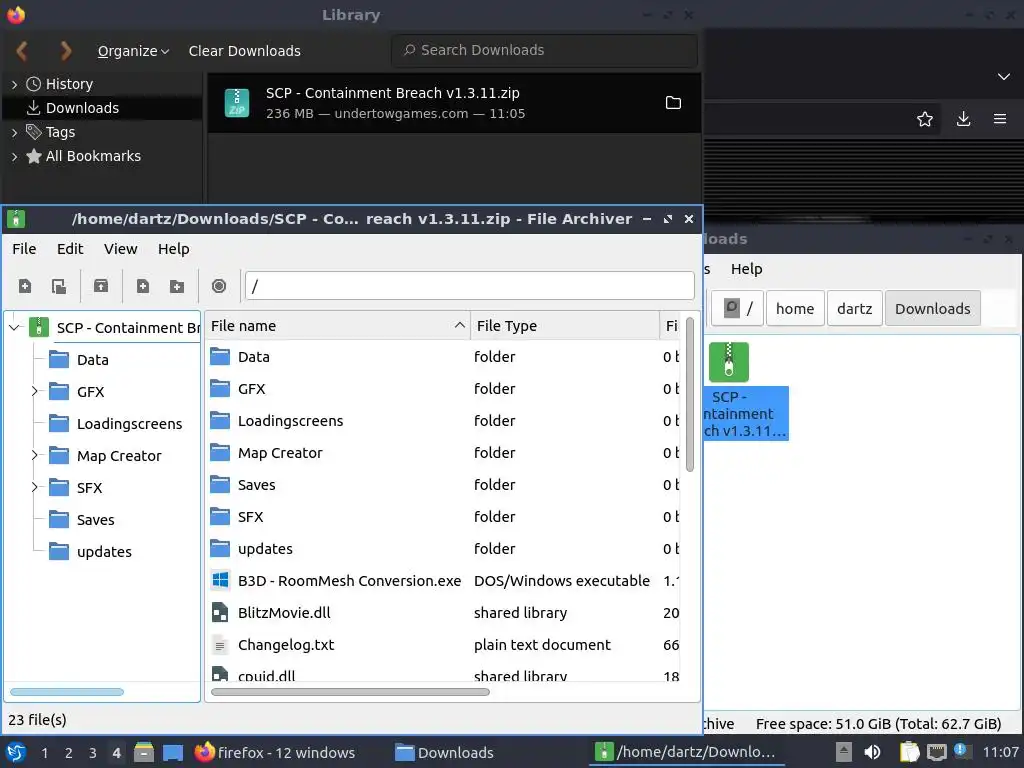This screenshot has width=1024, height=768.
Task: Expand the SFX folder in the tree
Action: pyautogui.click(x=35, y=487)
